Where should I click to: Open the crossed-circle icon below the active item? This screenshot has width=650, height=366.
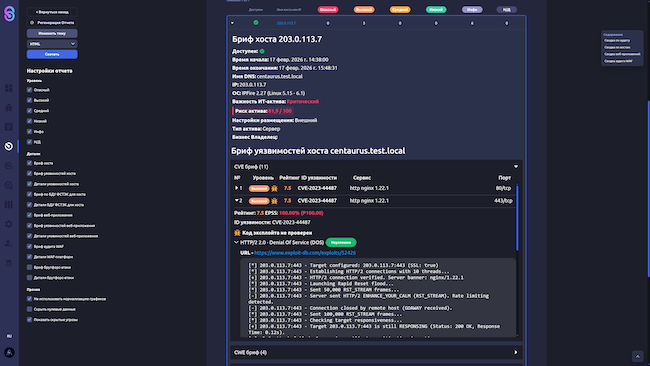9,166
